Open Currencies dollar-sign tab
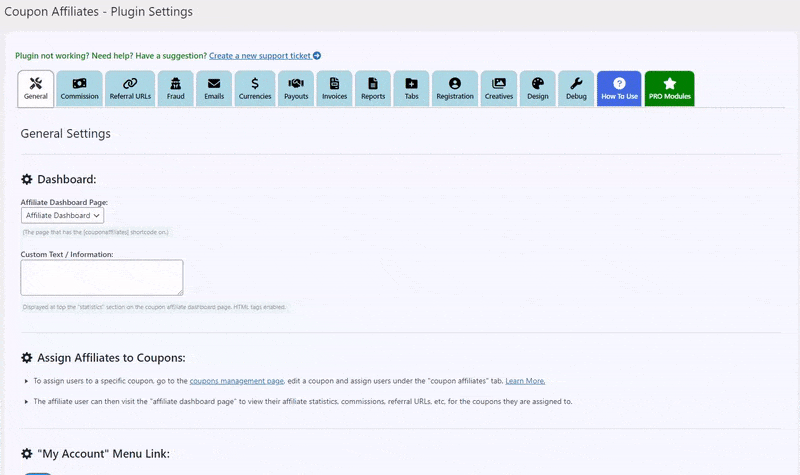Viewport: 800px width, 475px height. 255,89
